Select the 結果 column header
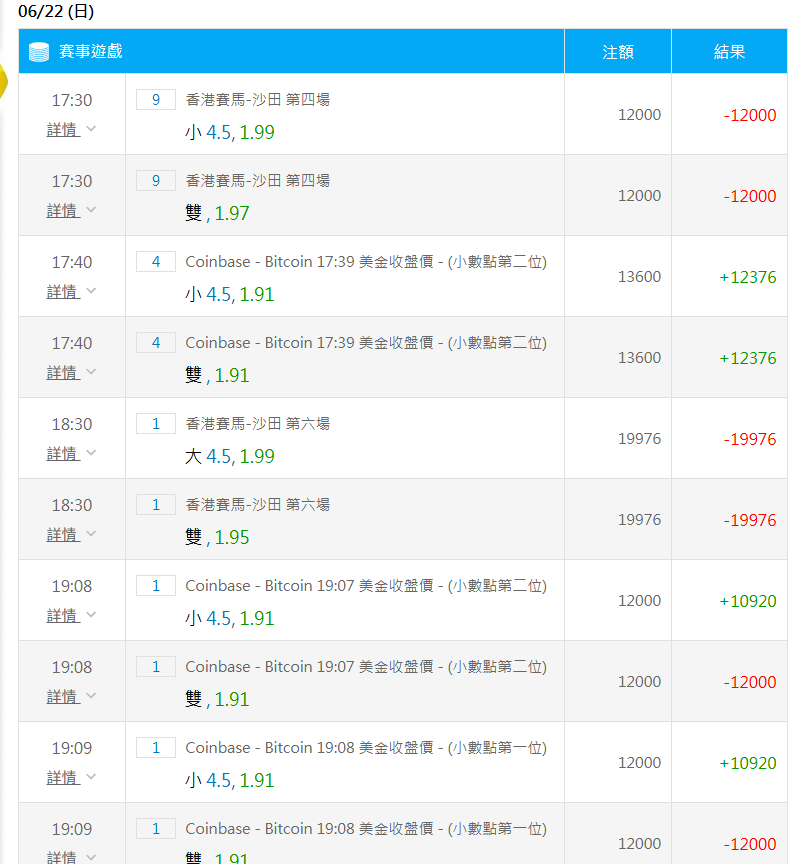The image size is (791, 864). [x=729, y=52]
